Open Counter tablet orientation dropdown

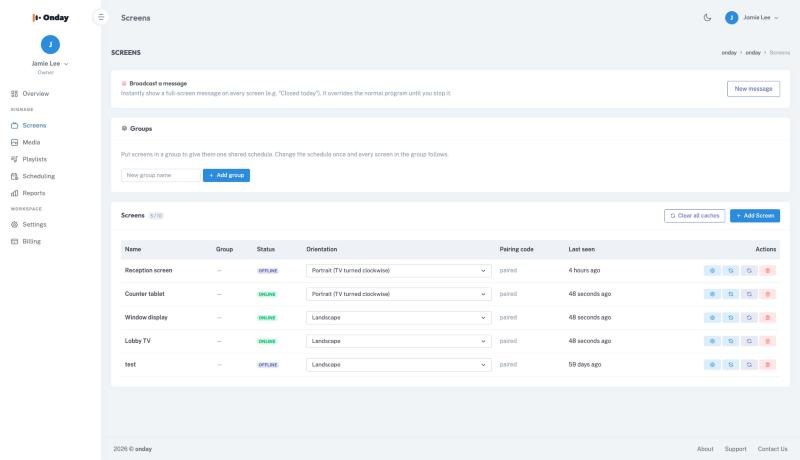[398, 294]
